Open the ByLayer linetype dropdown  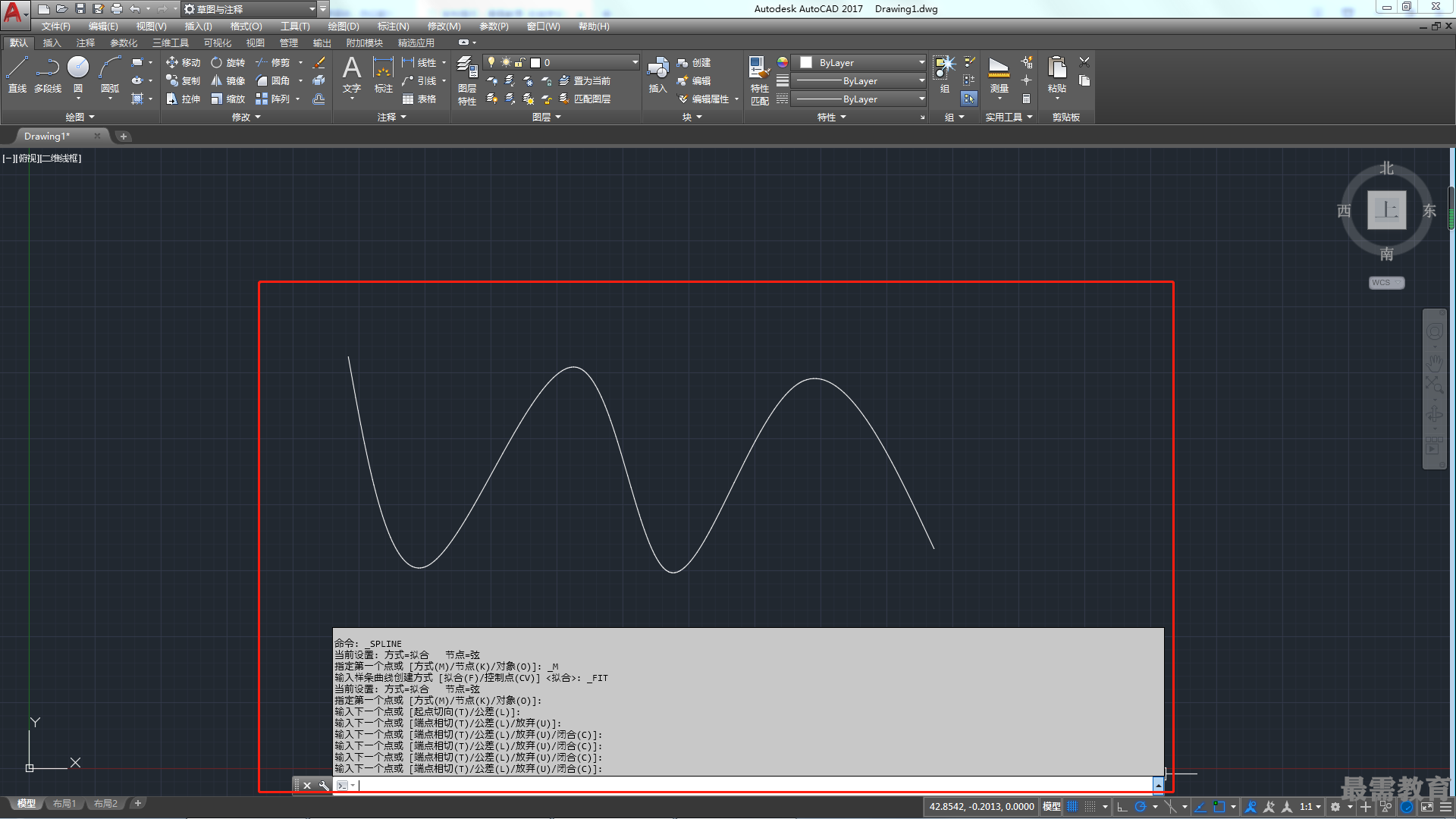coord(860,99)
